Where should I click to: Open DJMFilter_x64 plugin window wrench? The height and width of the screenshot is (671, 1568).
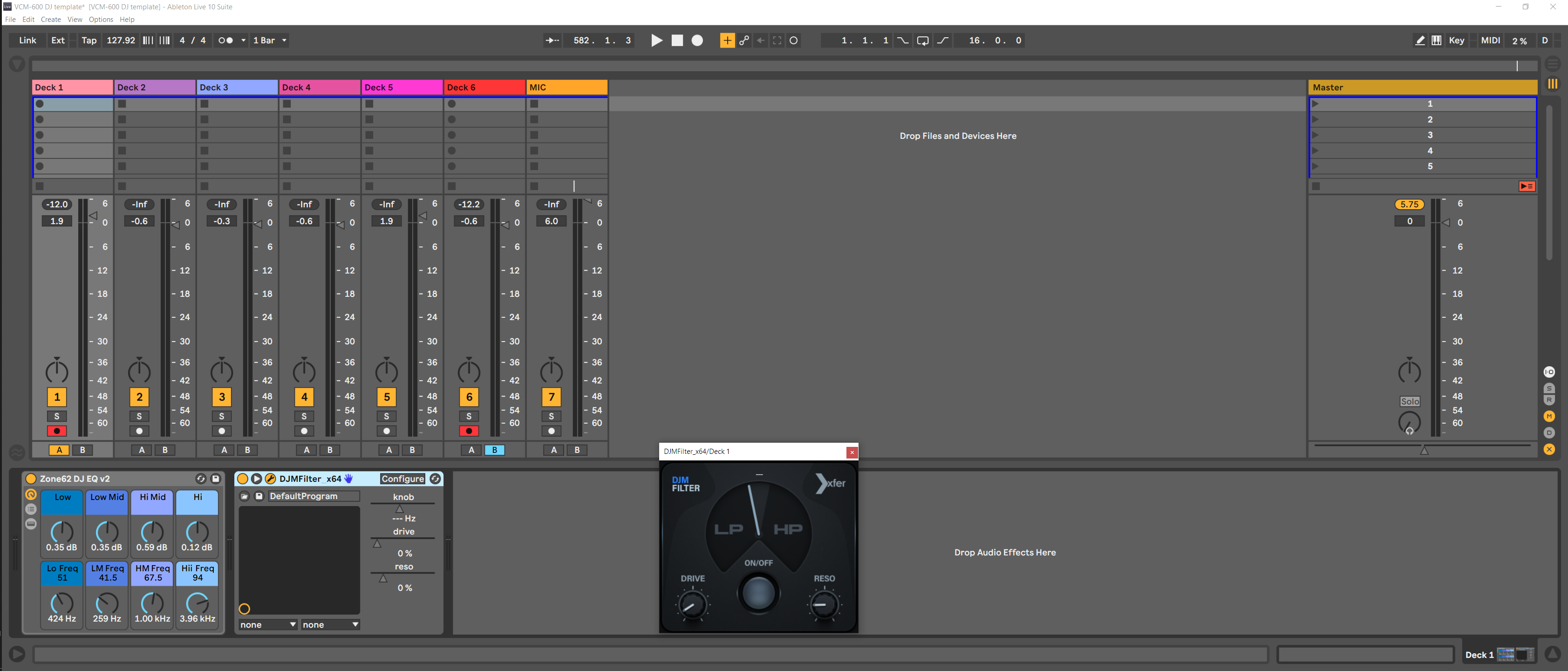[x=270, y=479]
